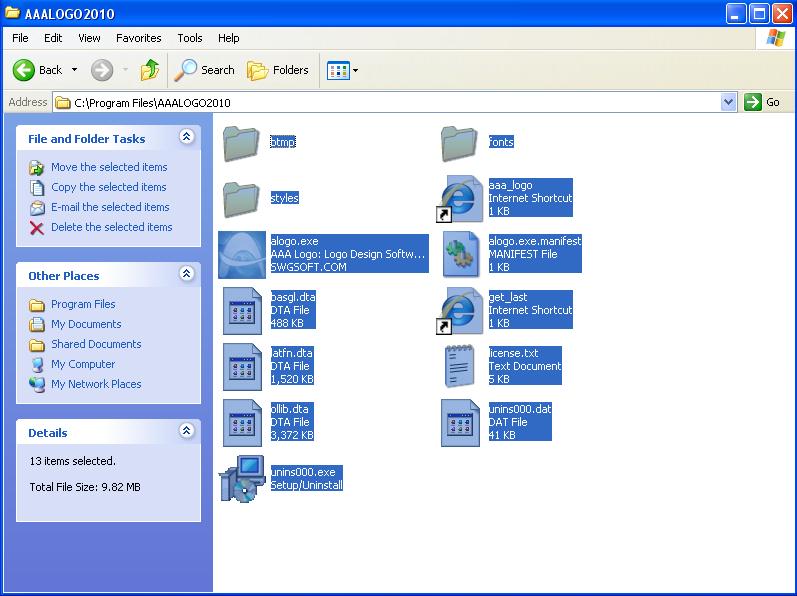Toggle the Folders pane
Image resolution: width=797 pixels, height=596 pixels.
(278, 70)
